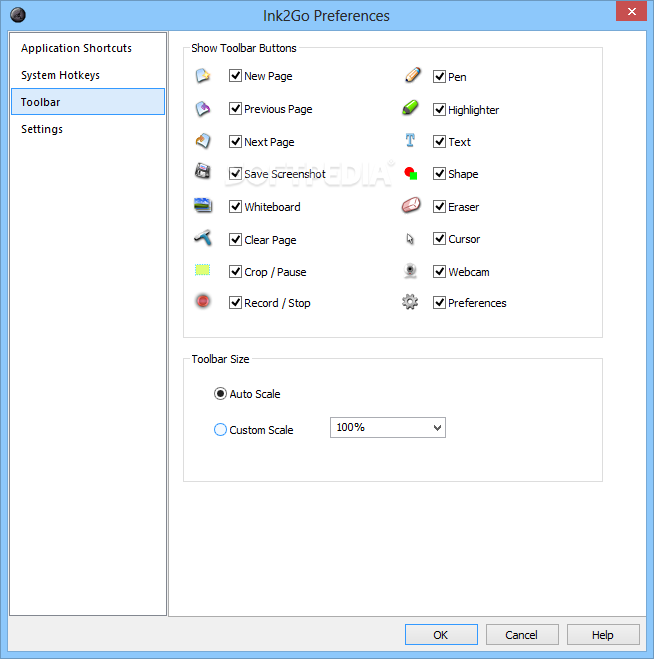Click the Previous Page arrow icon
Image resolution: width=654 pixels, height=659 pixels.
click(203, 108)
